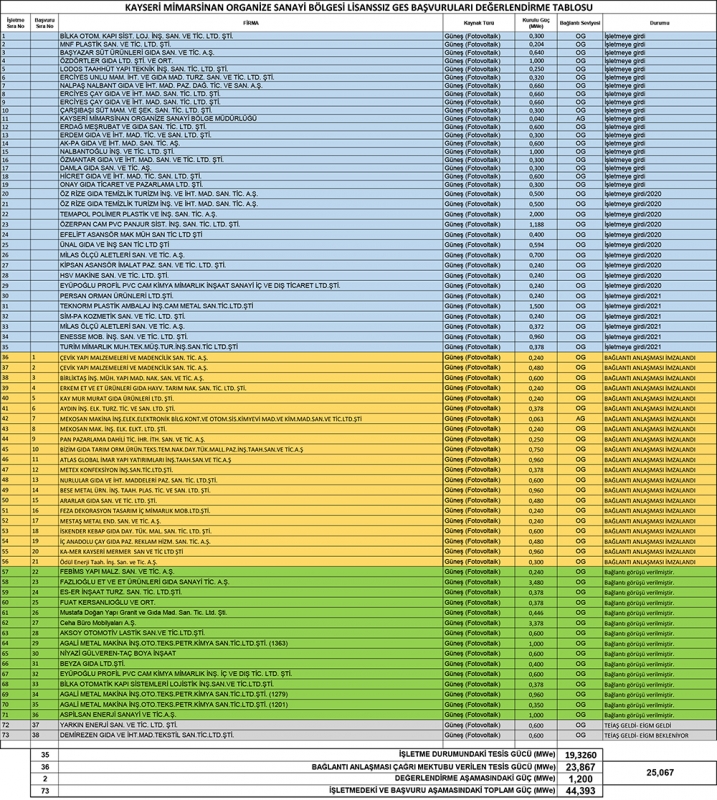The height and width of the screenshot is (800, 717).
Task: Click PAN PAZARLAMA DAHİLİ TİC. cell
Action: pyautogui.click(x=251, y=439)
